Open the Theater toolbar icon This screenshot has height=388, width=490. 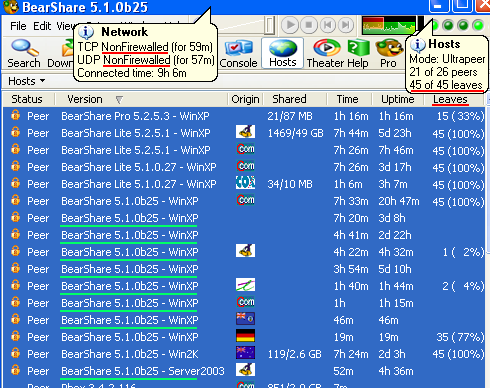click(326, 48)
